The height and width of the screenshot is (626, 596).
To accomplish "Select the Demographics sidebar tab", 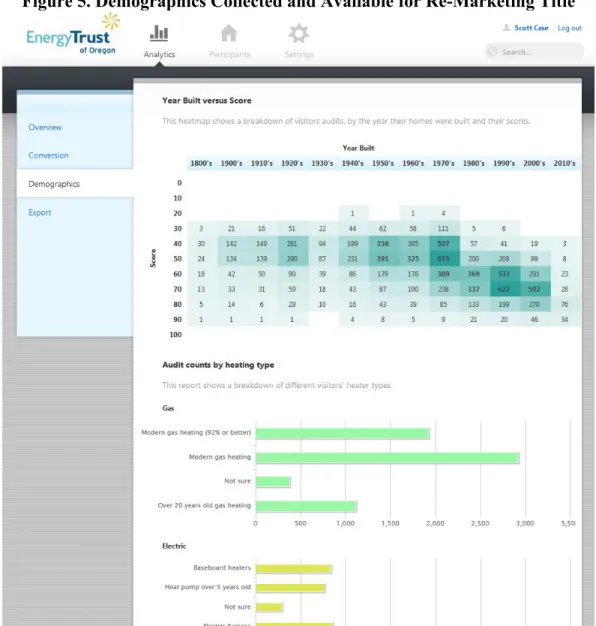I will (75, 184).
